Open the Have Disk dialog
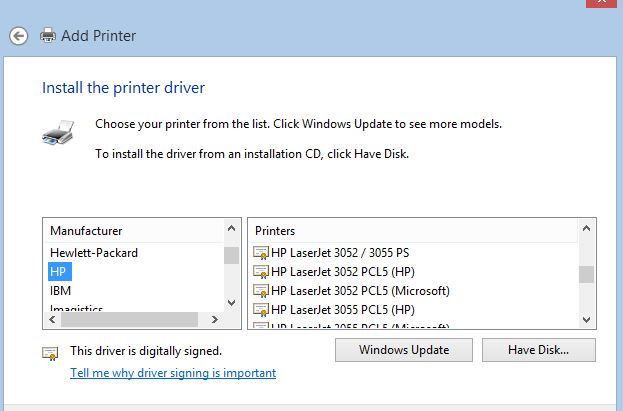The width and height of the screenshot is (623, 411). pyautogui.click(x=538, y=350)
